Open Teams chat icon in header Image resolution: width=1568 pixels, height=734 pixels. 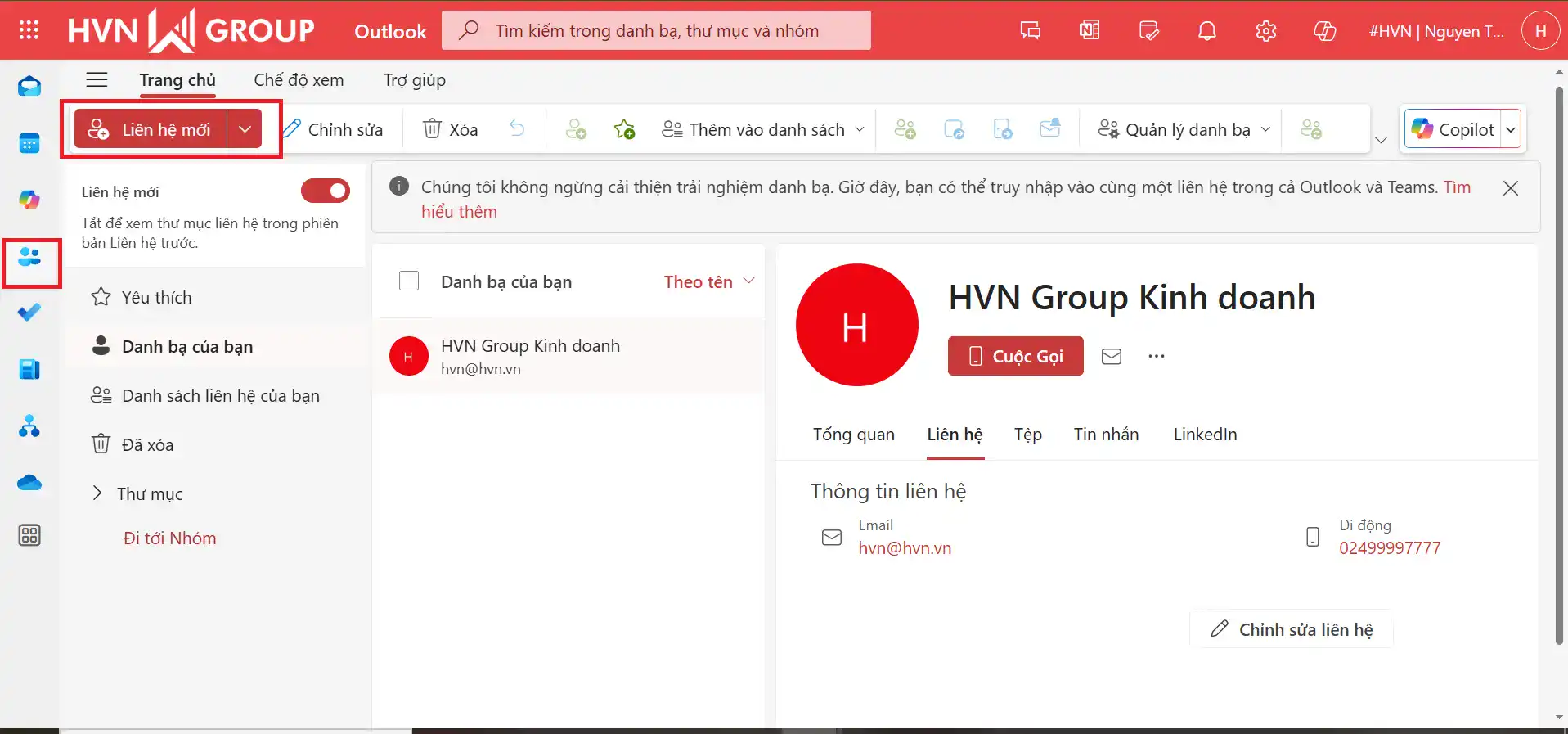1031,31
